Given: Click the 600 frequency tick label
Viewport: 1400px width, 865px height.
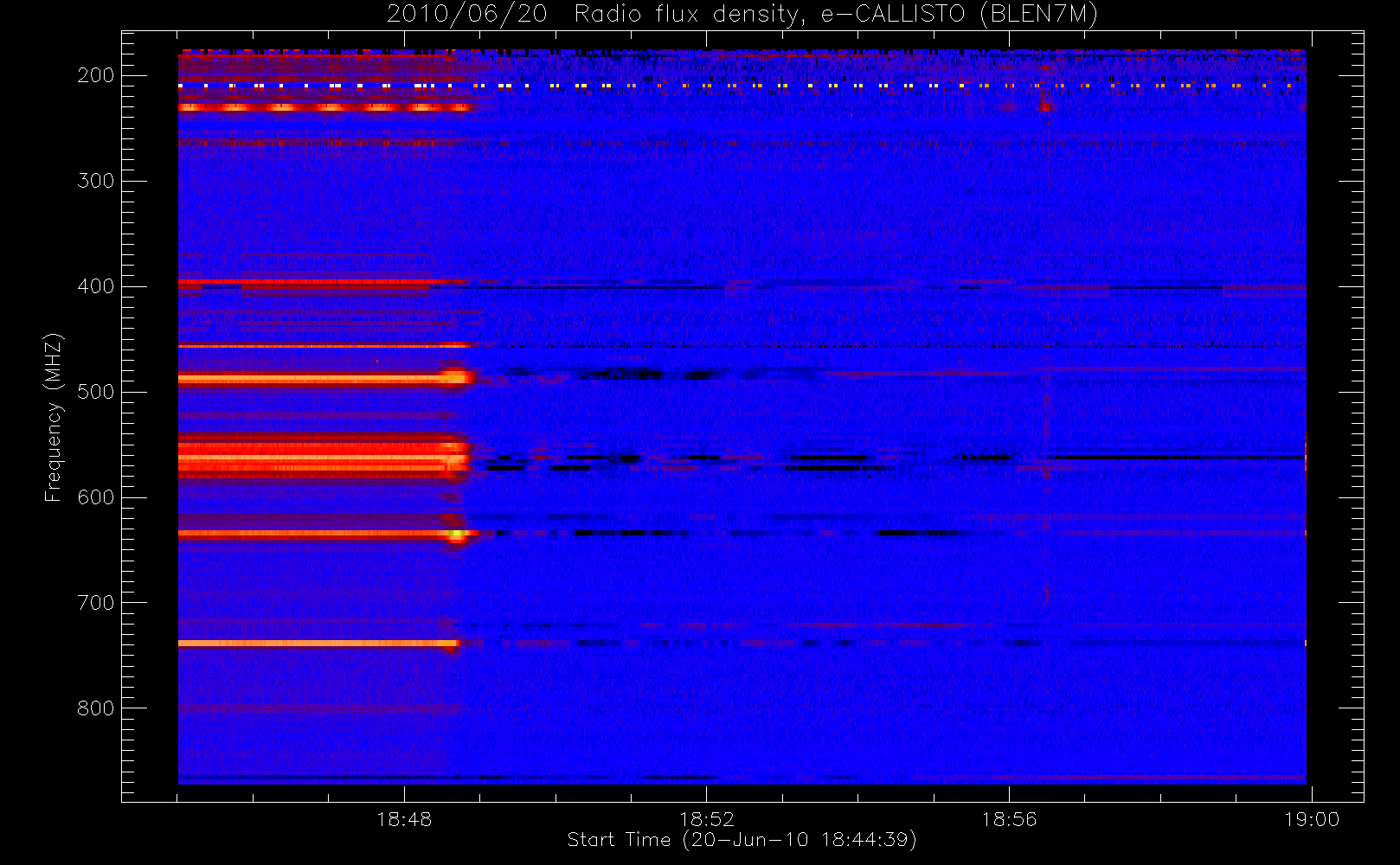Looking at the screenshot, I should pyautogui.click(x=96, y=497).
